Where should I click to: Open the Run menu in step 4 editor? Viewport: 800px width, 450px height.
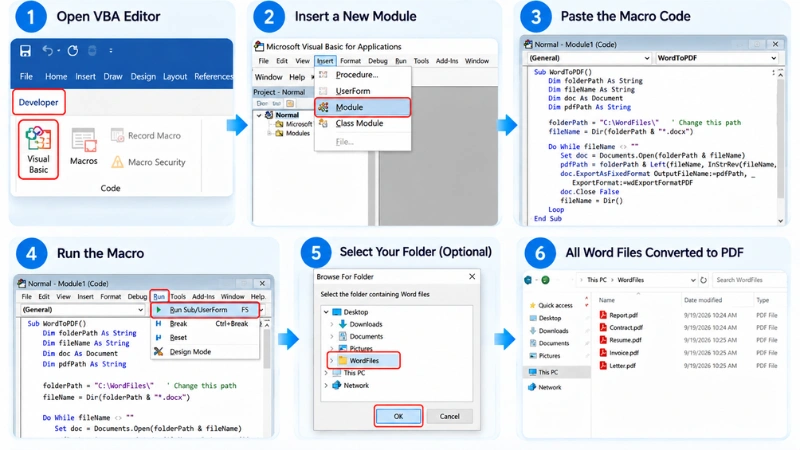(x=159, y=296)
